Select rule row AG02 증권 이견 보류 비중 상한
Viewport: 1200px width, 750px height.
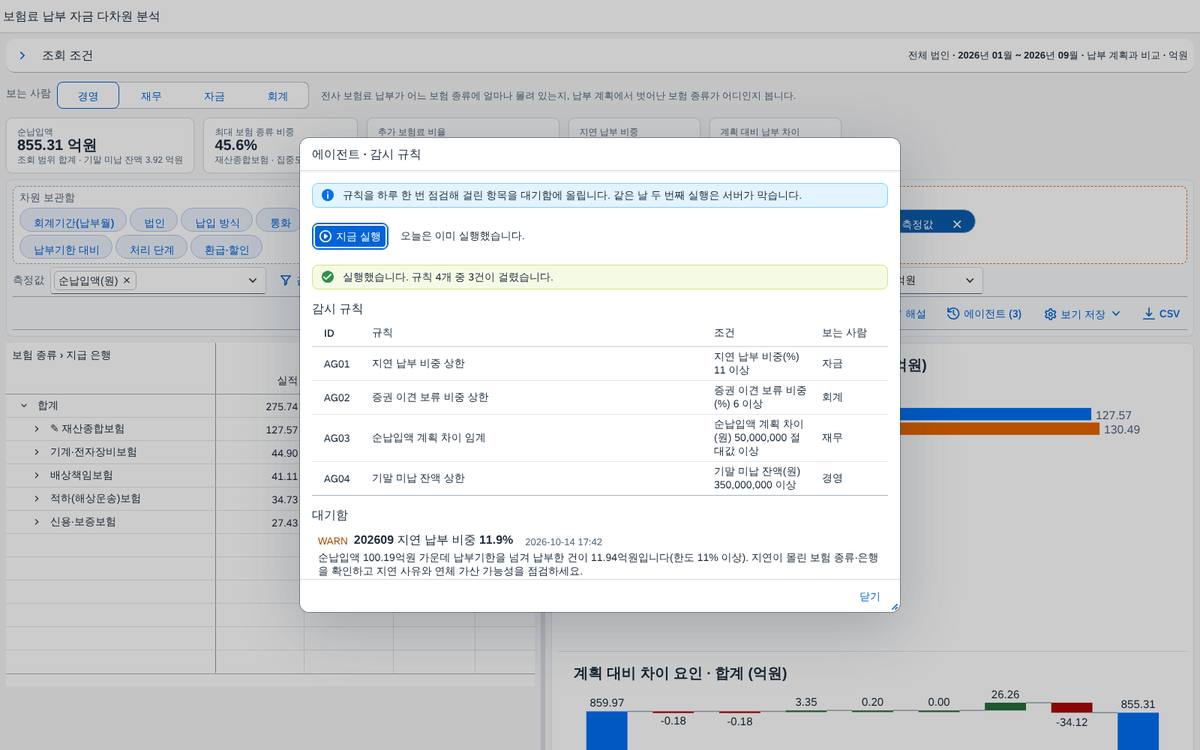coord(600,397)
